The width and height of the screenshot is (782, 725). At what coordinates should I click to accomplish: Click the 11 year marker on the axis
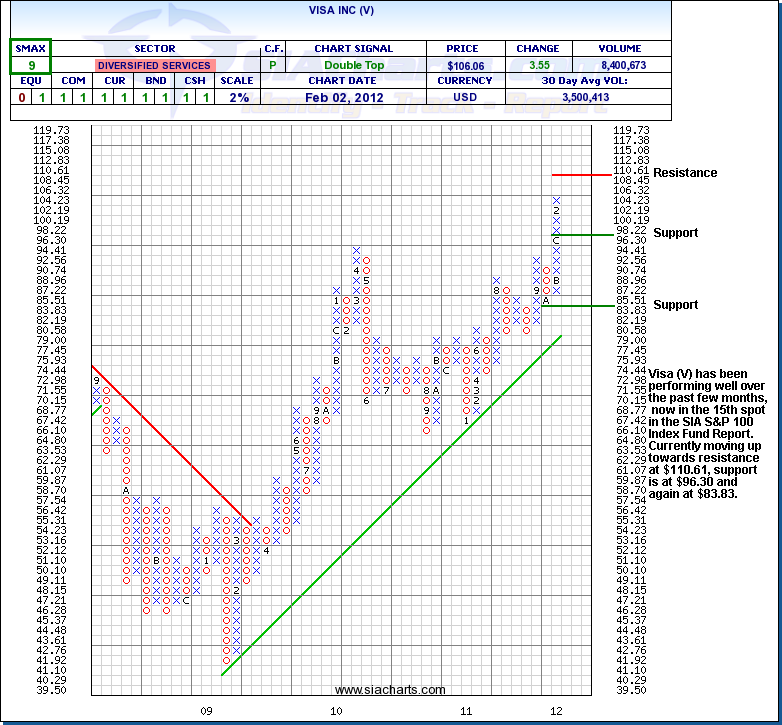(466, 711)
